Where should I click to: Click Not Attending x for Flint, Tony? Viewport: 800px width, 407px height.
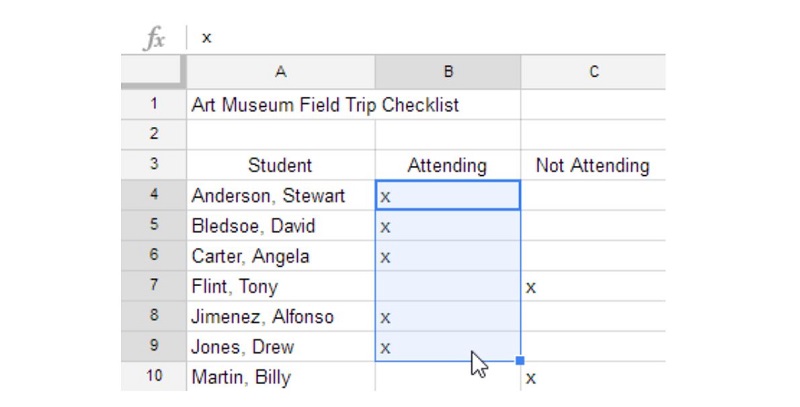pyautogui.click(x=593, y=286)
